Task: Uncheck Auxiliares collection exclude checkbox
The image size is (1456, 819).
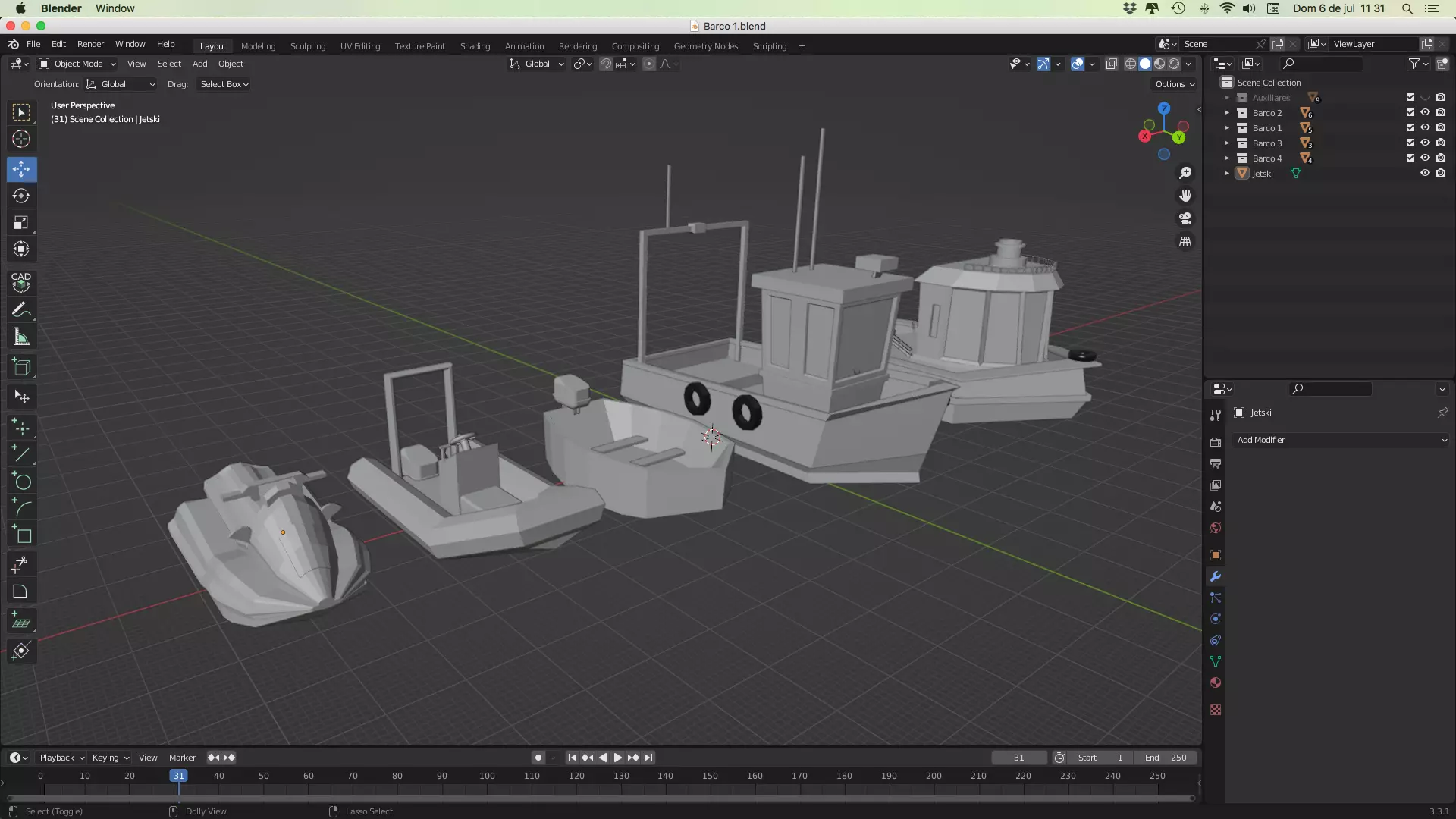Action: point(1410,97)
